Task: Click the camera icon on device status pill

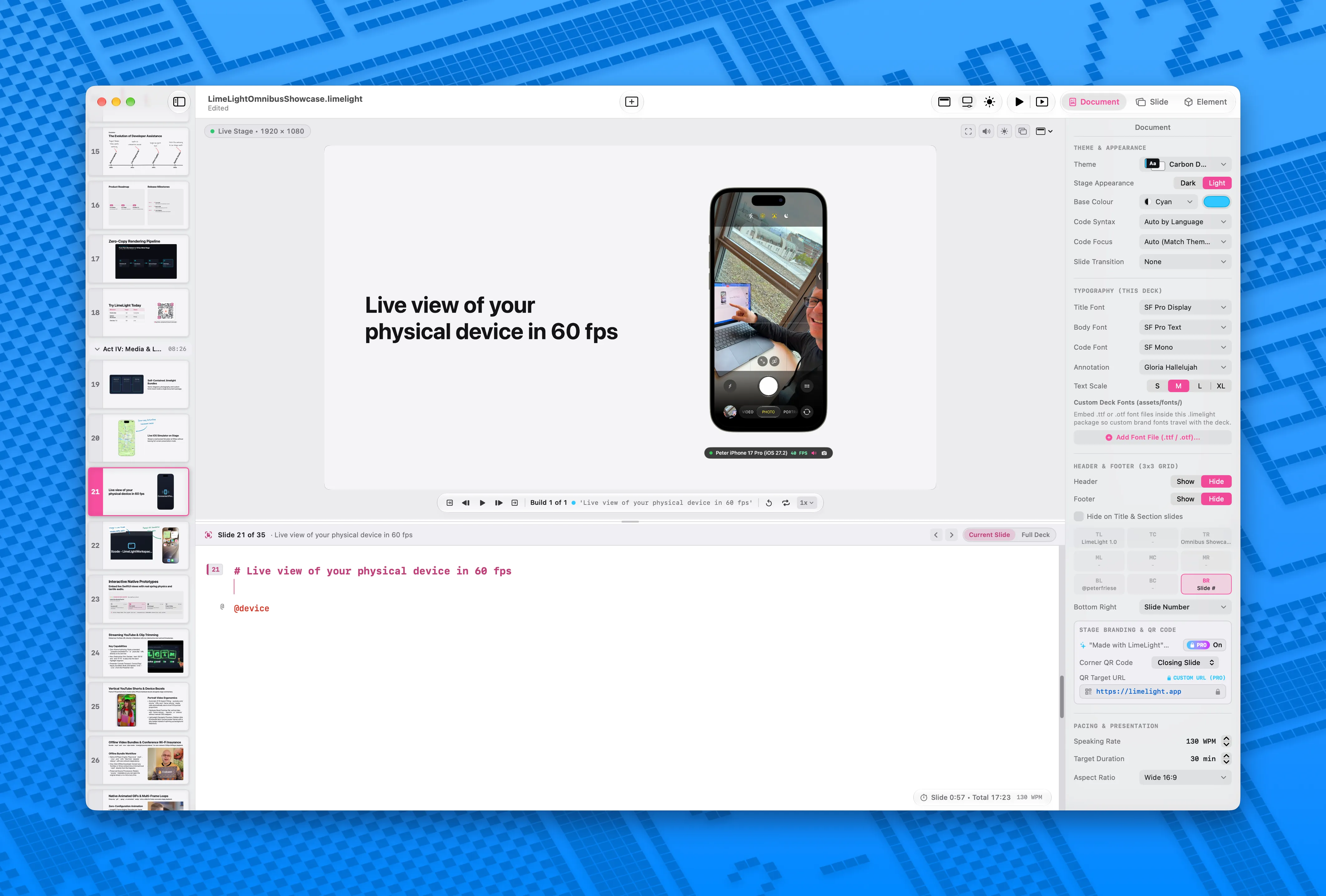Action: point(824,453)
